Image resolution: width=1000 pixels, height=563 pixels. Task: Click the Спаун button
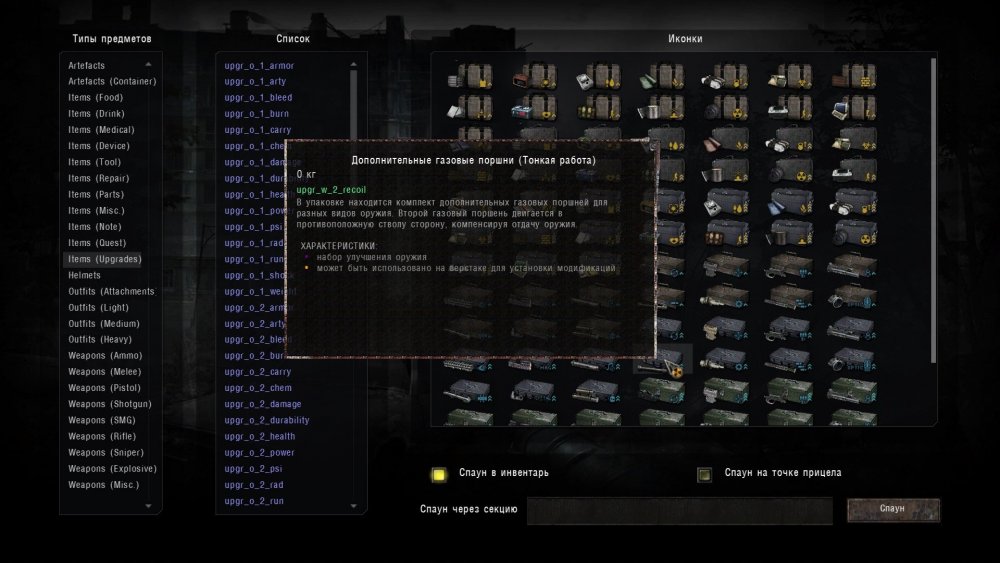click(x=893, y=509)
